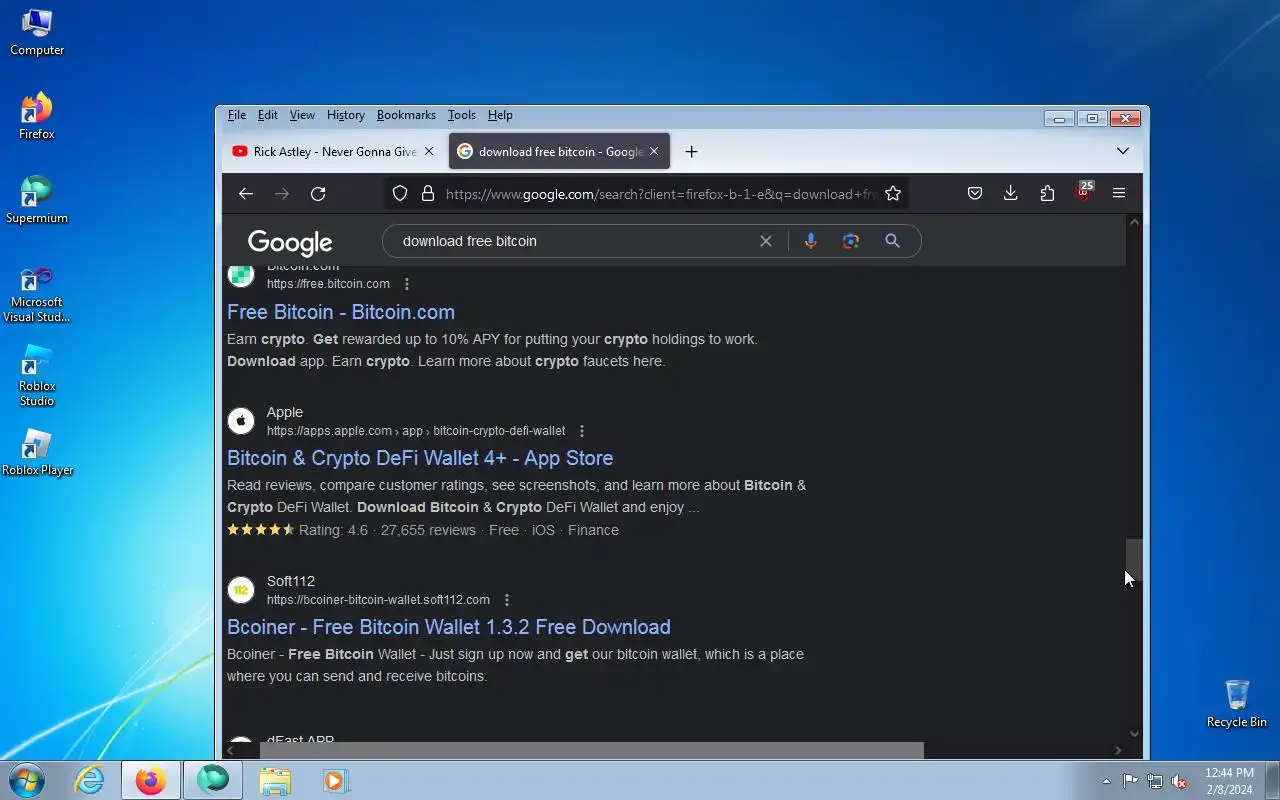Screen dimensions: 1280x800
Task: Close the download free bitcoin tab
Action: tap(654, 152)
